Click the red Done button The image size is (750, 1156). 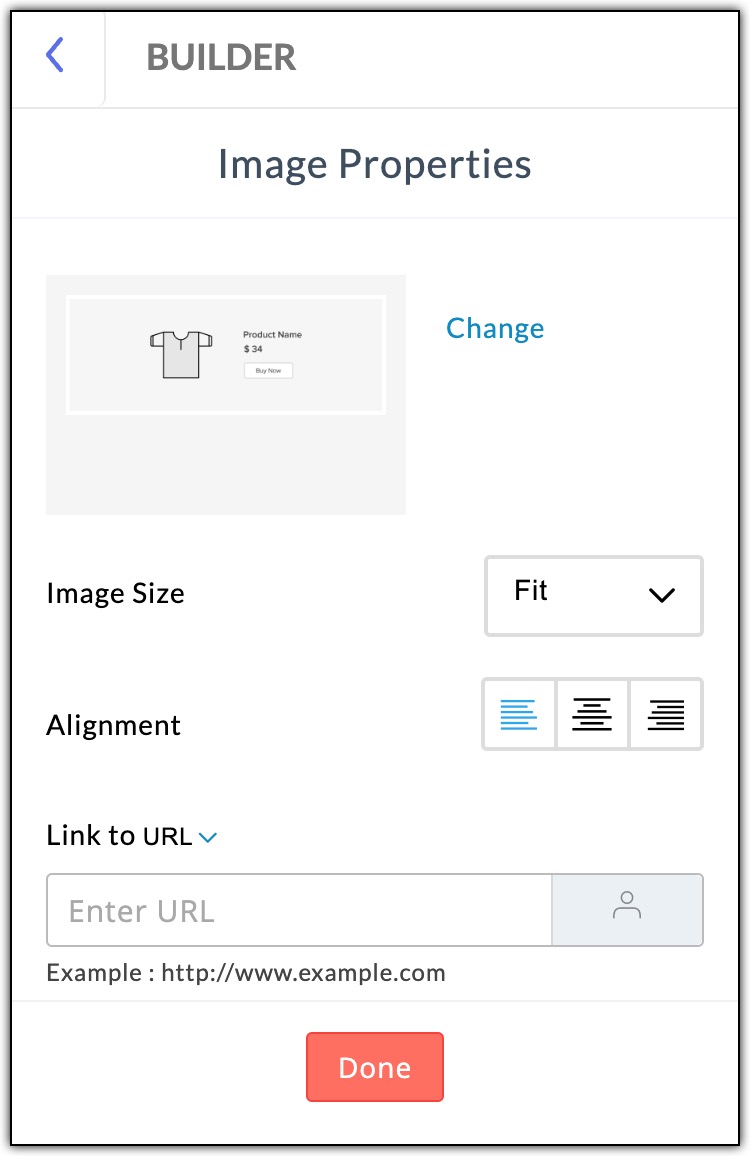375,1067
